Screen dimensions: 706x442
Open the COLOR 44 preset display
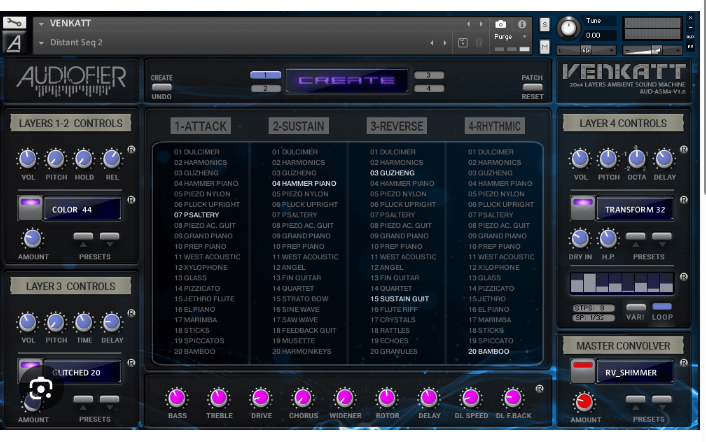[82, 209]
